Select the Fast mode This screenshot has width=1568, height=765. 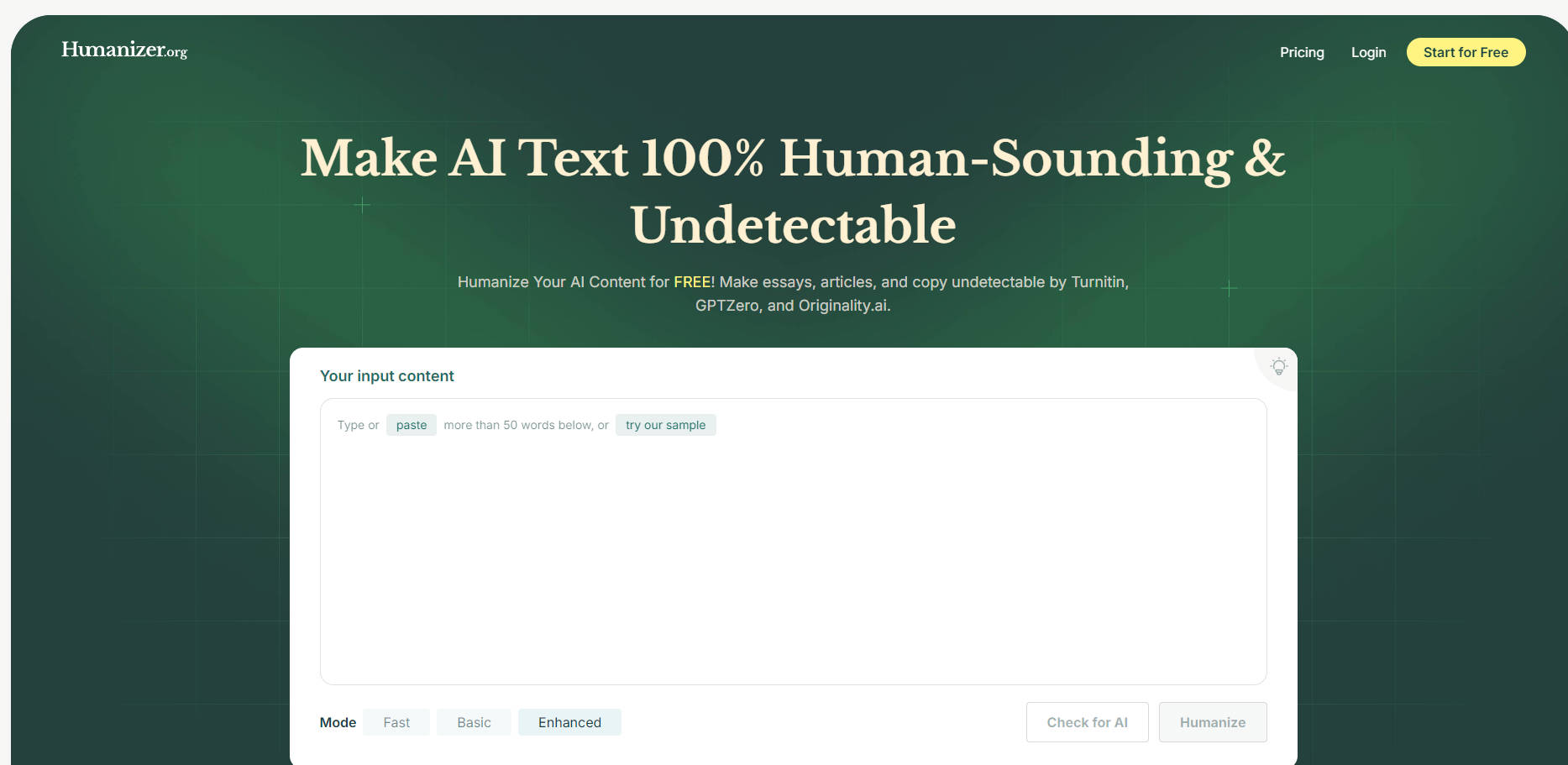click(396, 722)
